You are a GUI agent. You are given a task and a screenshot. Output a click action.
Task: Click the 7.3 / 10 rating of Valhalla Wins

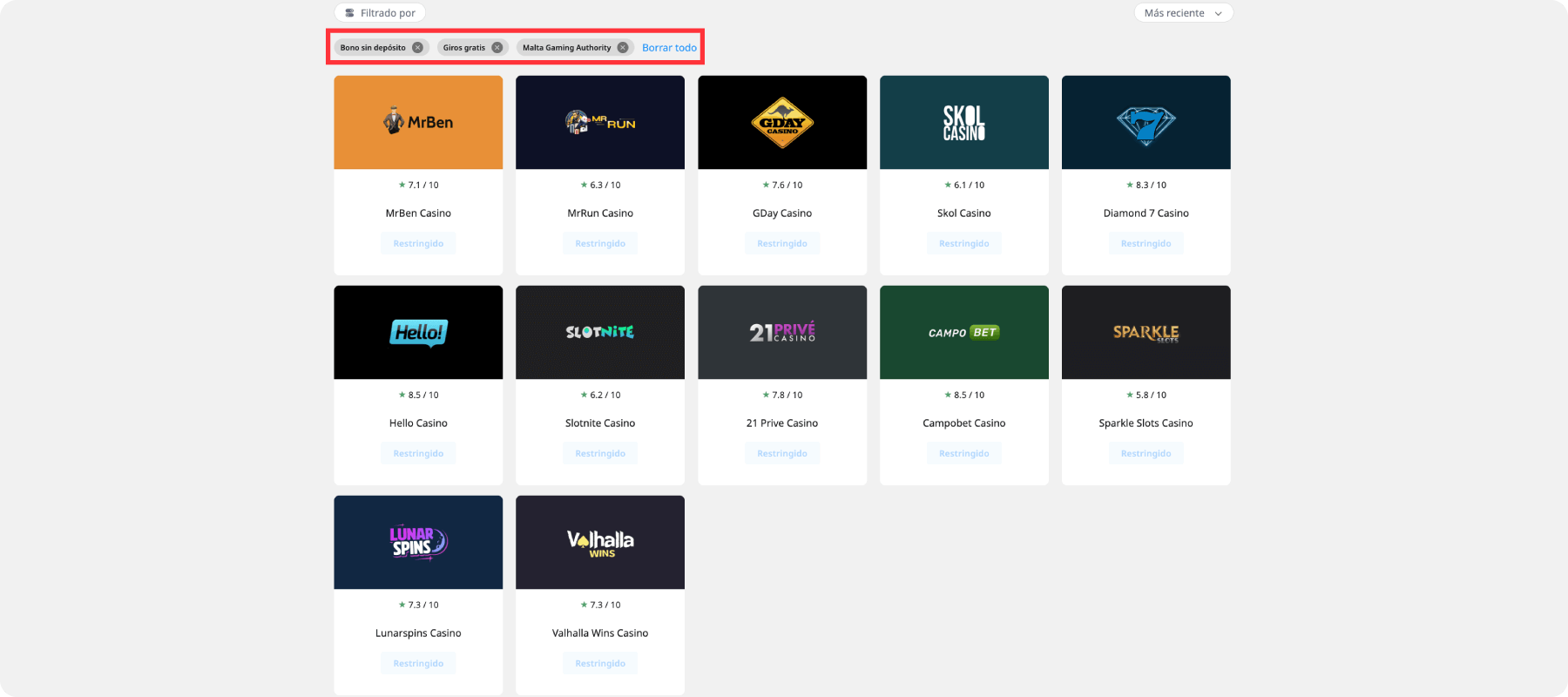click(601, 606)
